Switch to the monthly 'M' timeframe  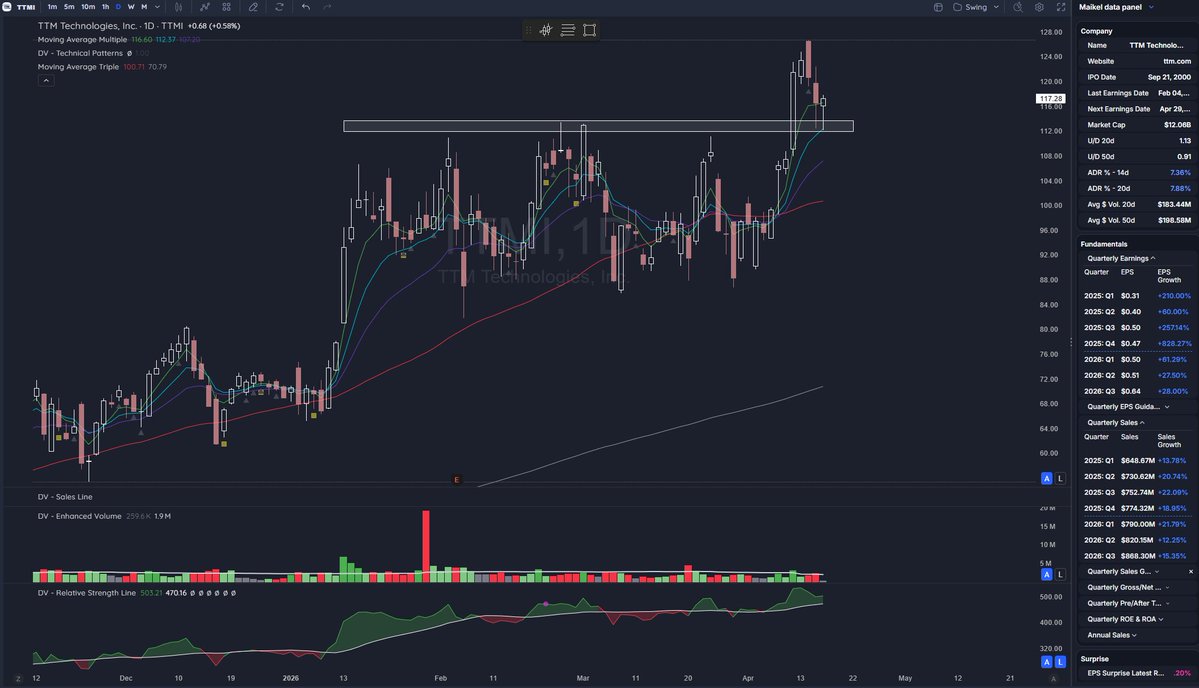point(144,7)
